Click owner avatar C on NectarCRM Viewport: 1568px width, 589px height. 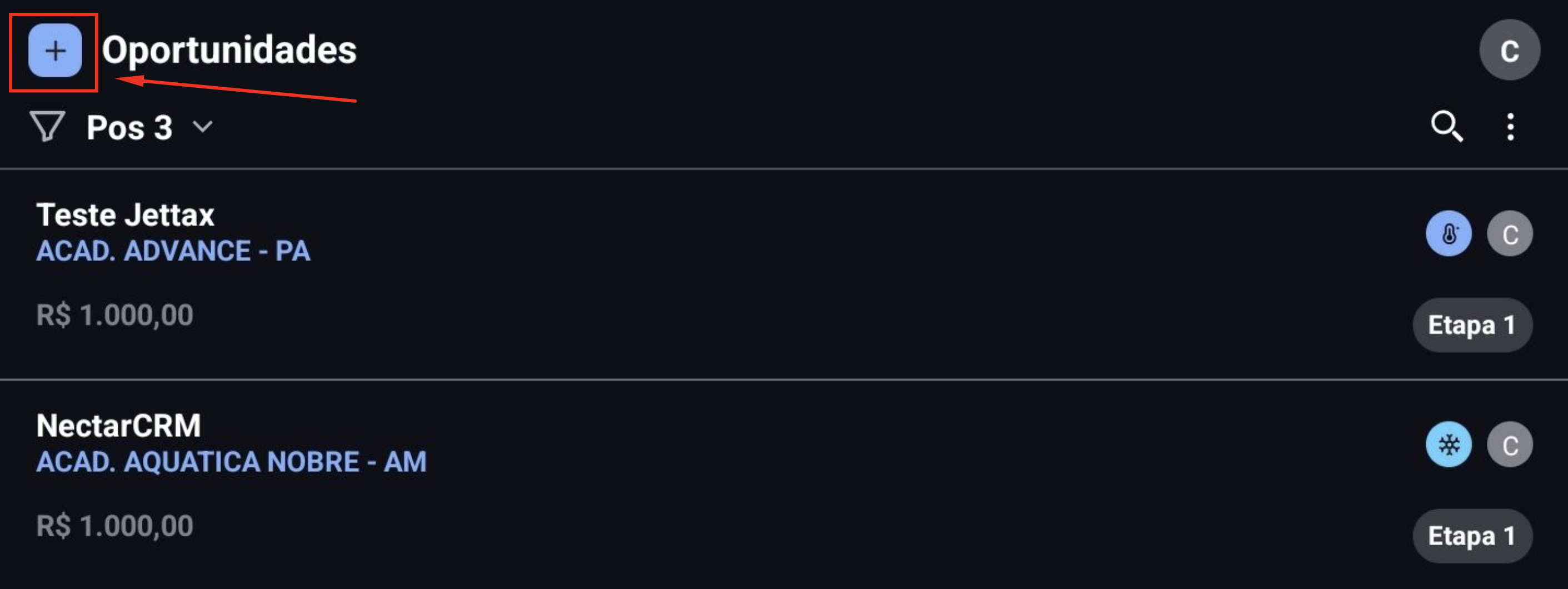tap(1510, 445)
